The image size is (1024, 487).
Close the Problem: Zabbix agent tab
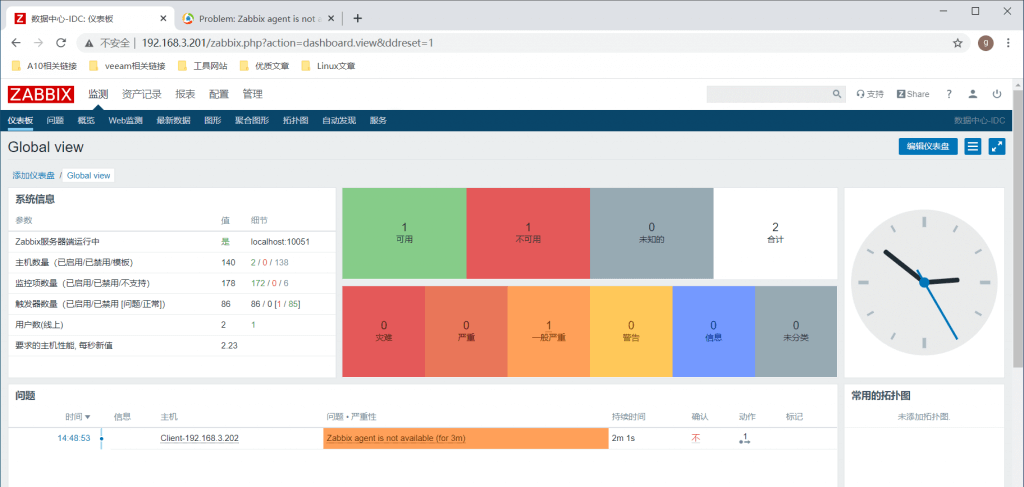333,18
